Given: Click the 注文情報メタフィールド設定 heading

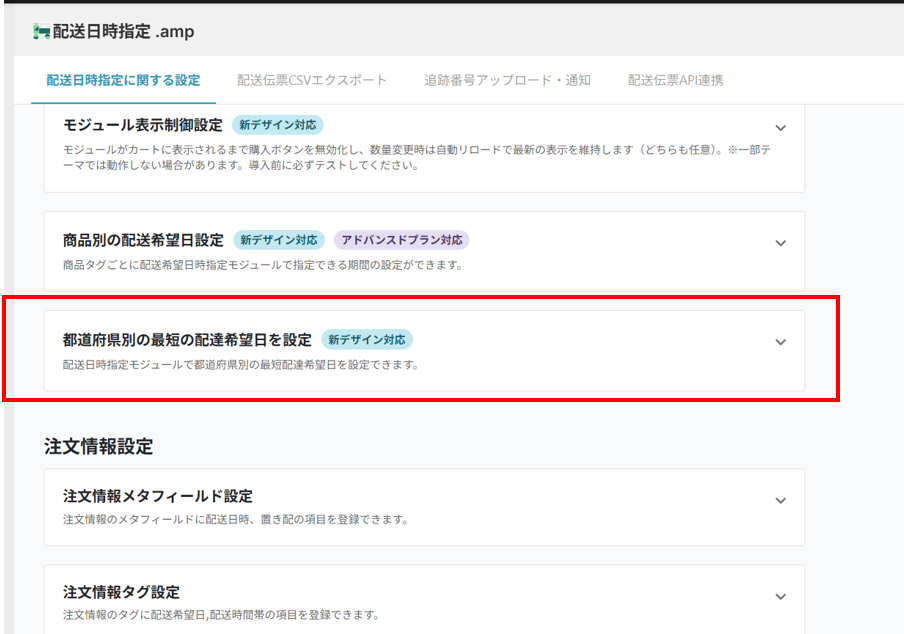Looking at the screenshot, I should [157, 496].
